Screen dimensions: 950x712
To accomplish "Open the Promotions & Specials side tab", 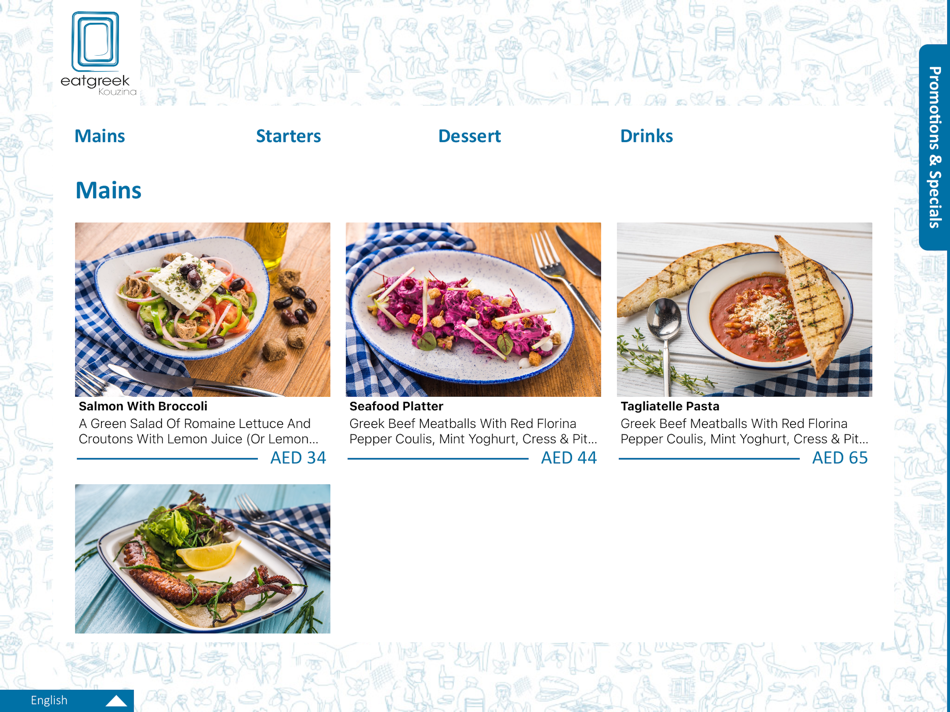I will point(934,147).
